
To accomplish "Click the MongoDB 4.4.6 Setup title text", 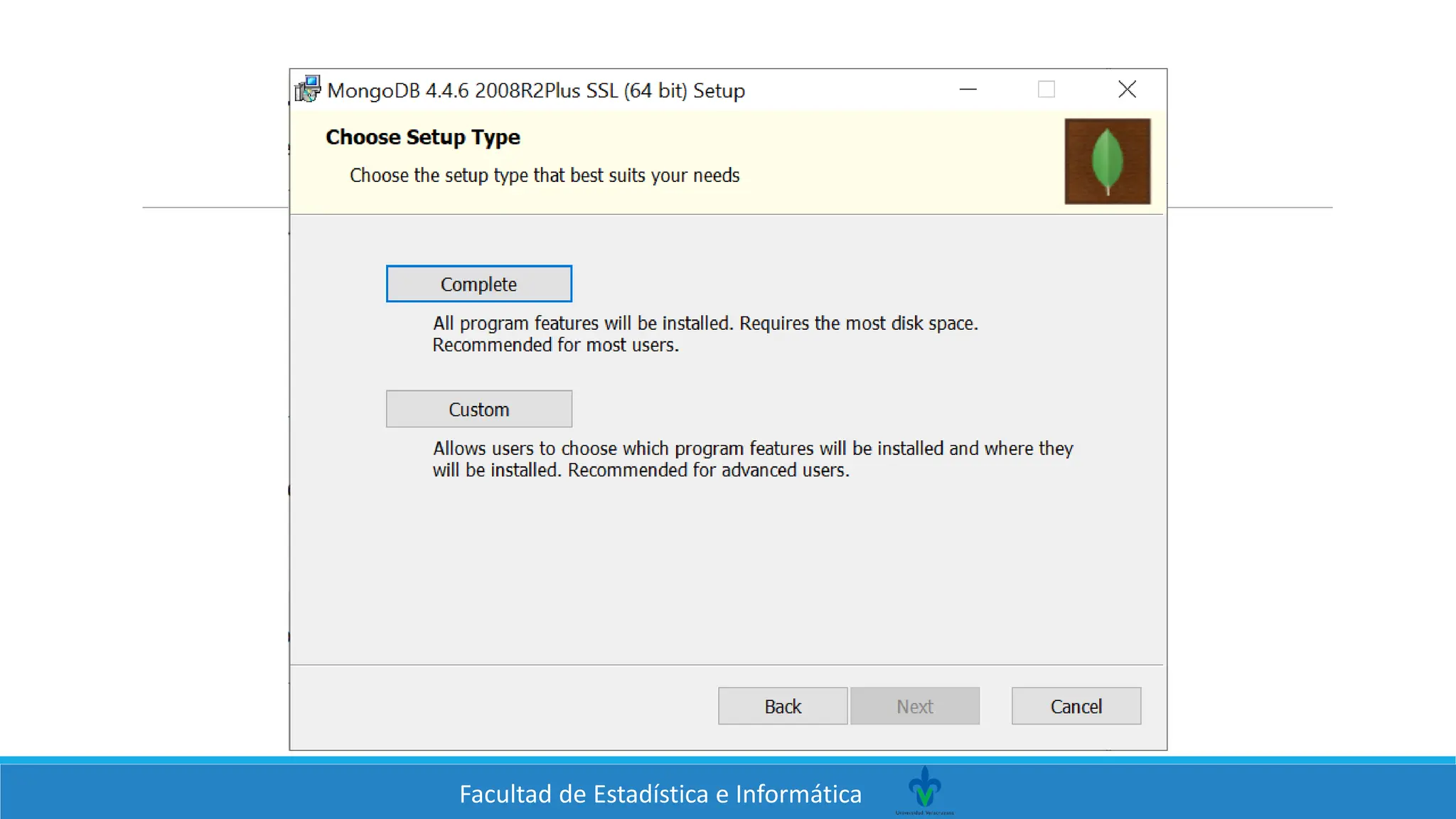I will (535, 91).
